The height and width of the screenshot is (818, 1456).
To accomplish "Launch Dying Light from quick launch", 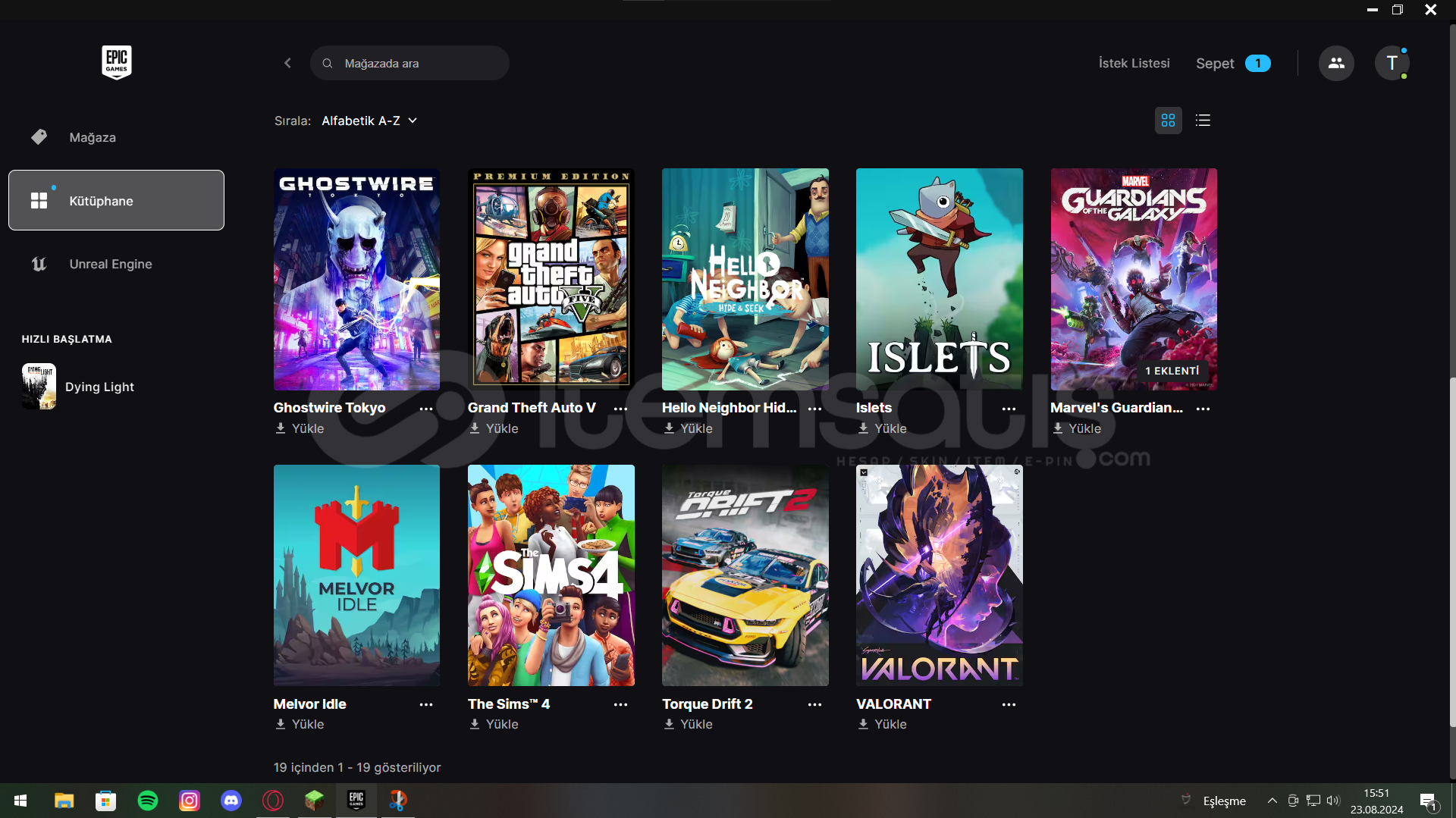I will coord(79,387).
